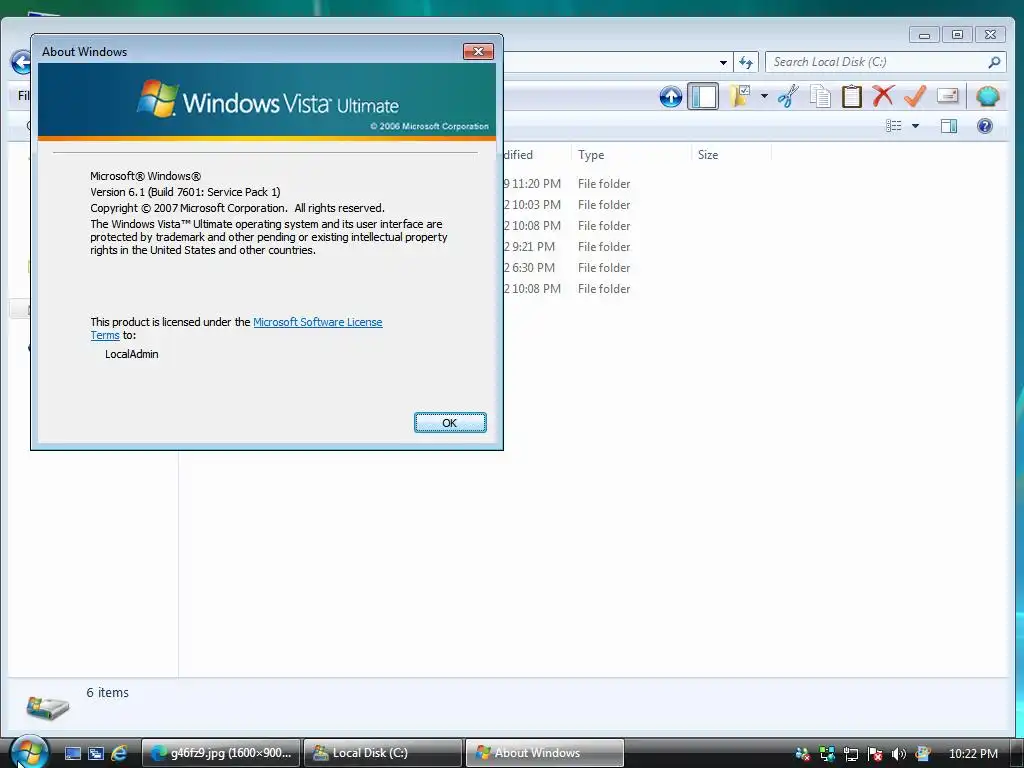Go up one level with the blue arrow

point(671,97)
